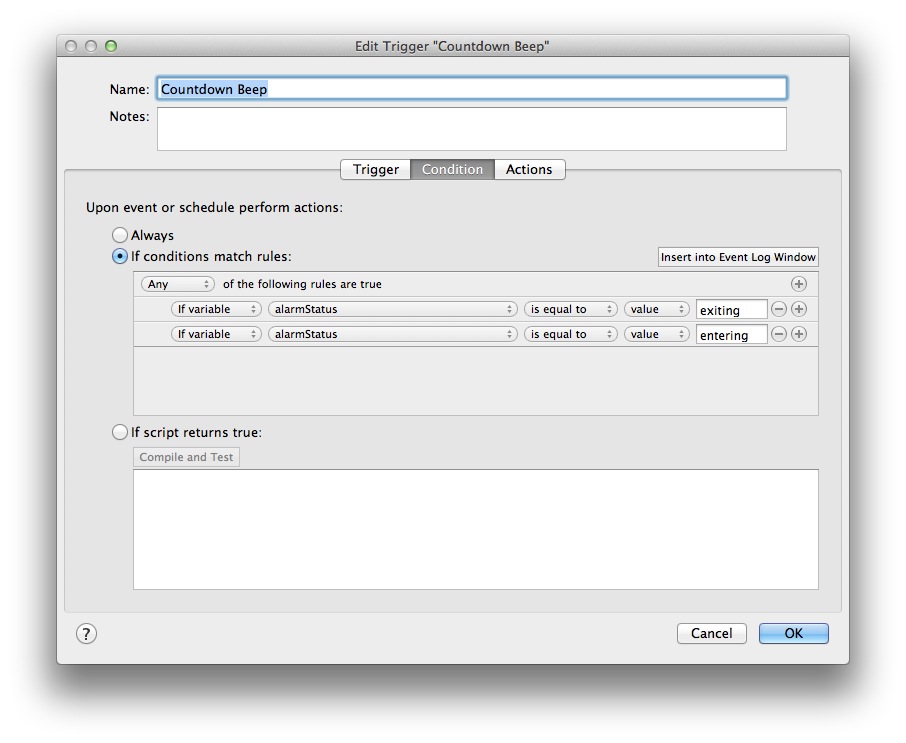Remove the 'exiting' rule with minus icon
The image size is (906, 743).
pyautogui.click(x=779, y=309)
